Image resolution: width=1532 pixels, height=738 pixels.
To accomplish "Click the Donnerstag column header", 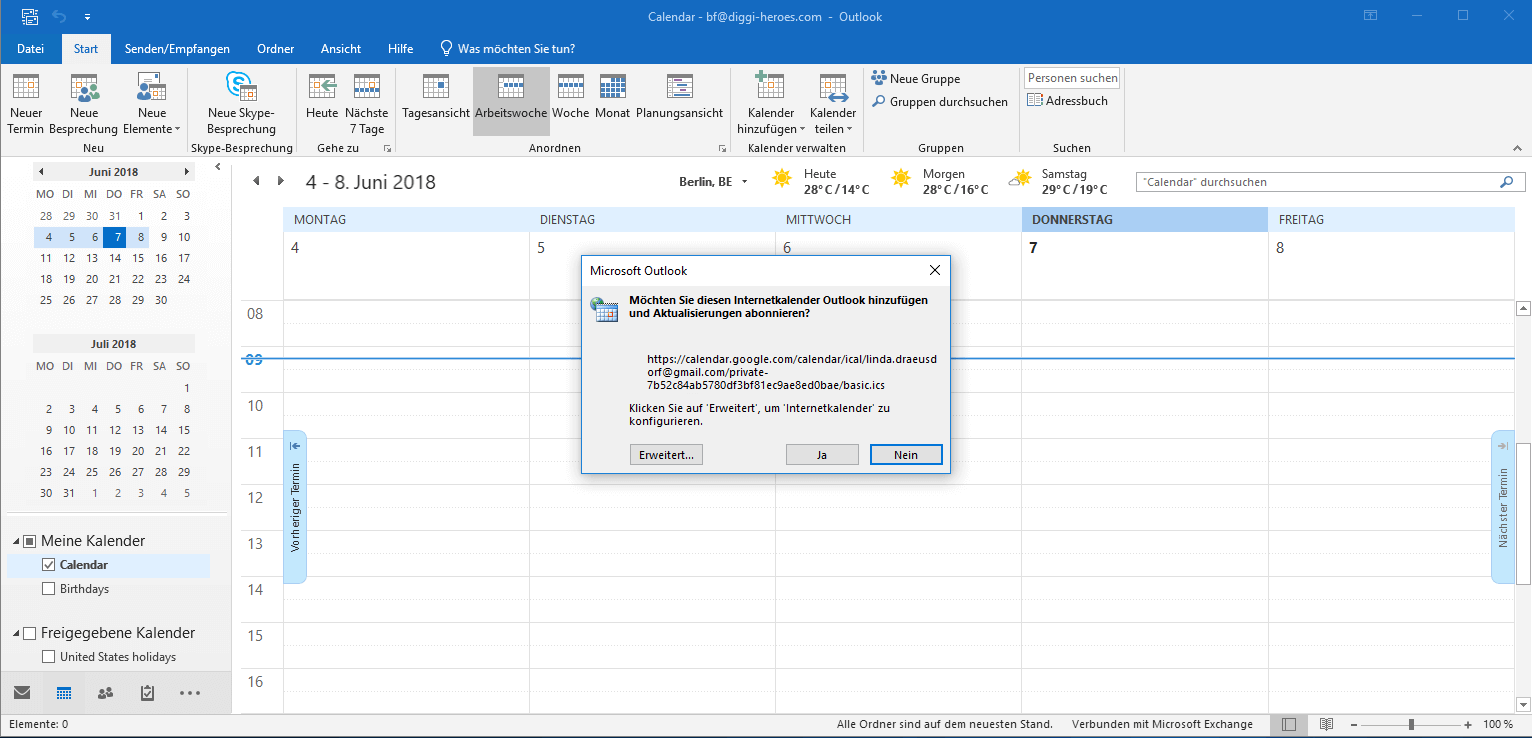I will click(1144, 219).
